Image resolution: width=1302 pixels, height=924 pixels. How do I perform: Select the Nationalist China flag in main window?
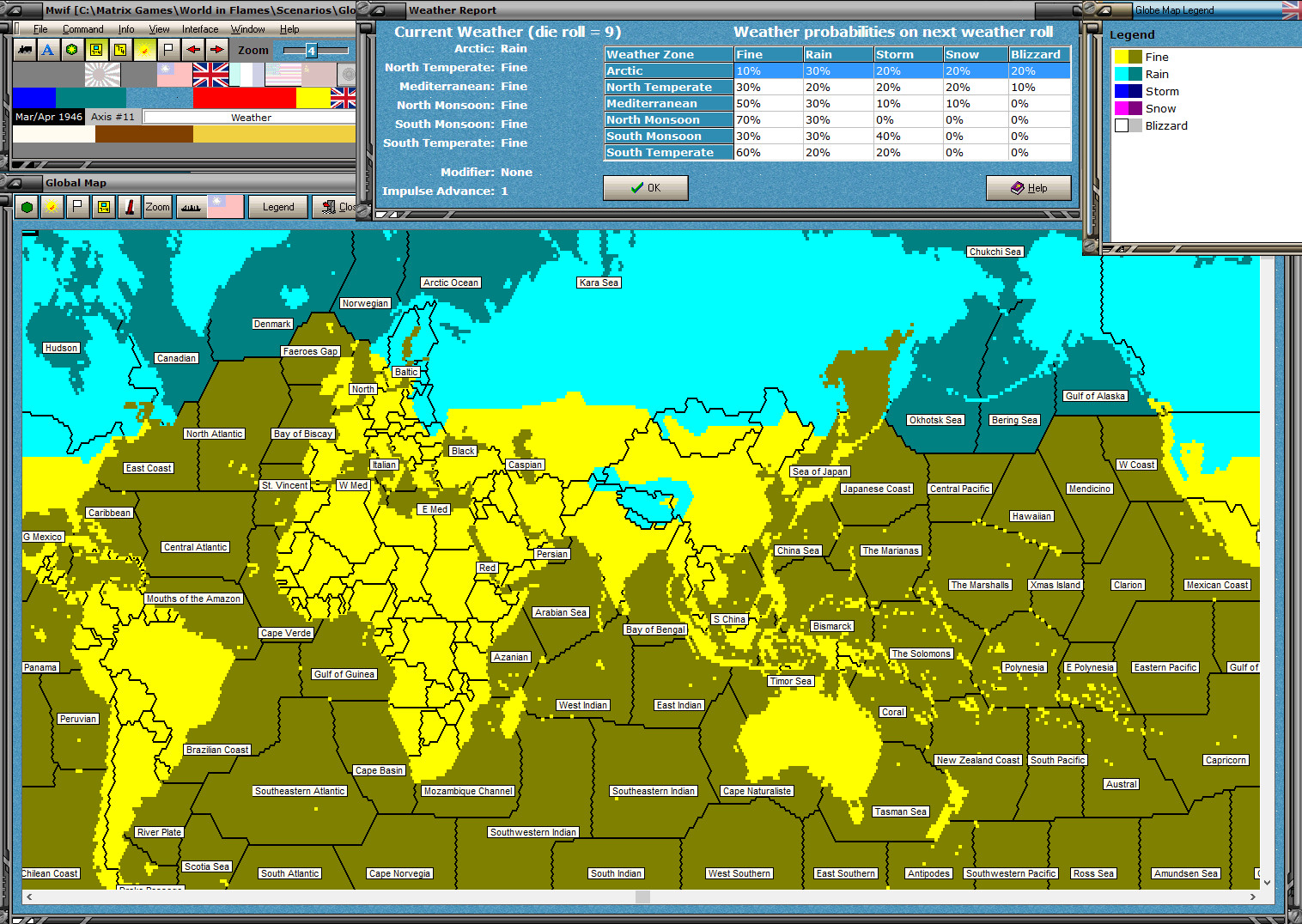point(174,75)
